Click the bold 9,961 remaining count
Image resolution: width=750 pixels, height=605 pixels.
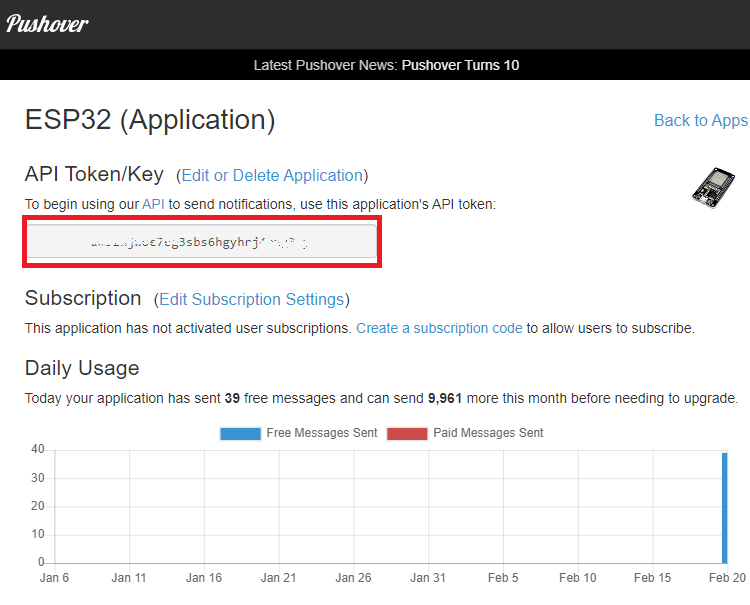click(445, 398)
